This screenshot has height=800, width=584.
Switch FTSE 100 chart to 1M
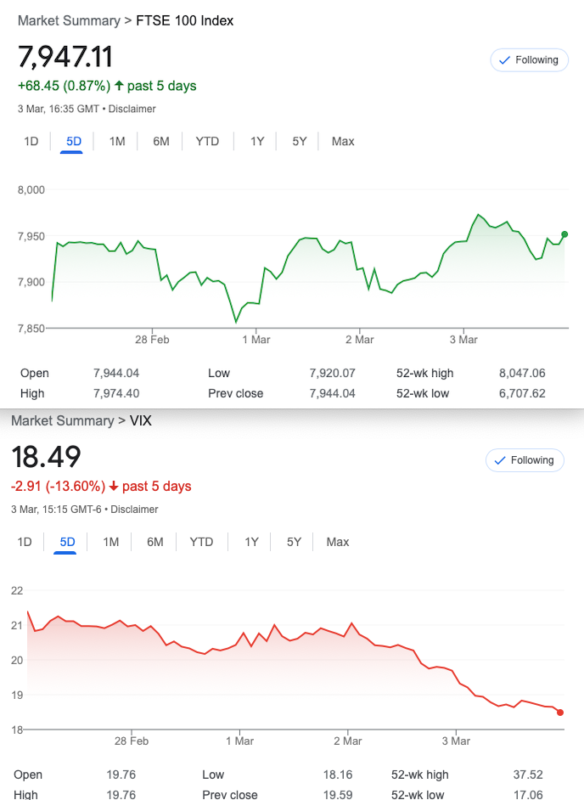[x=117, y=141]
